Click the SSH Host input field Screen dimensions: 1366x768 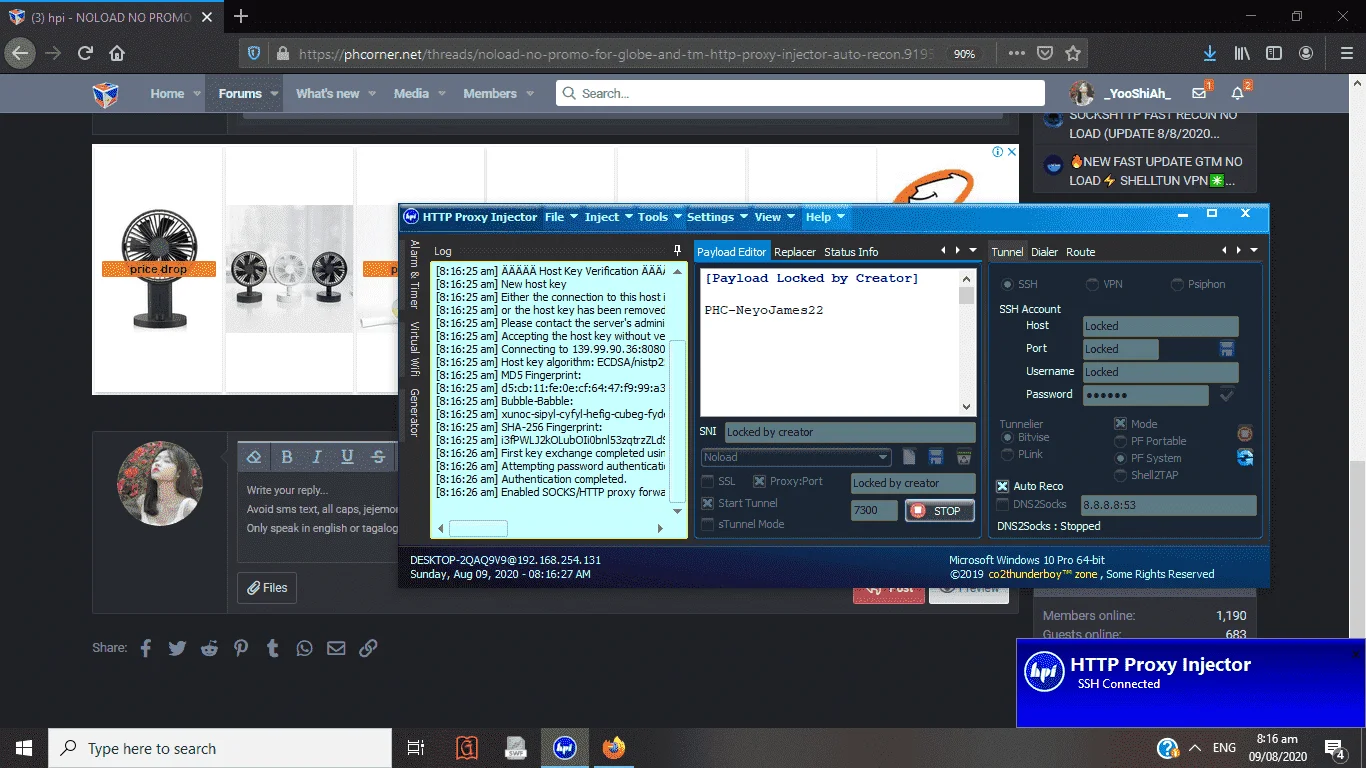[x=1161, y=326]
